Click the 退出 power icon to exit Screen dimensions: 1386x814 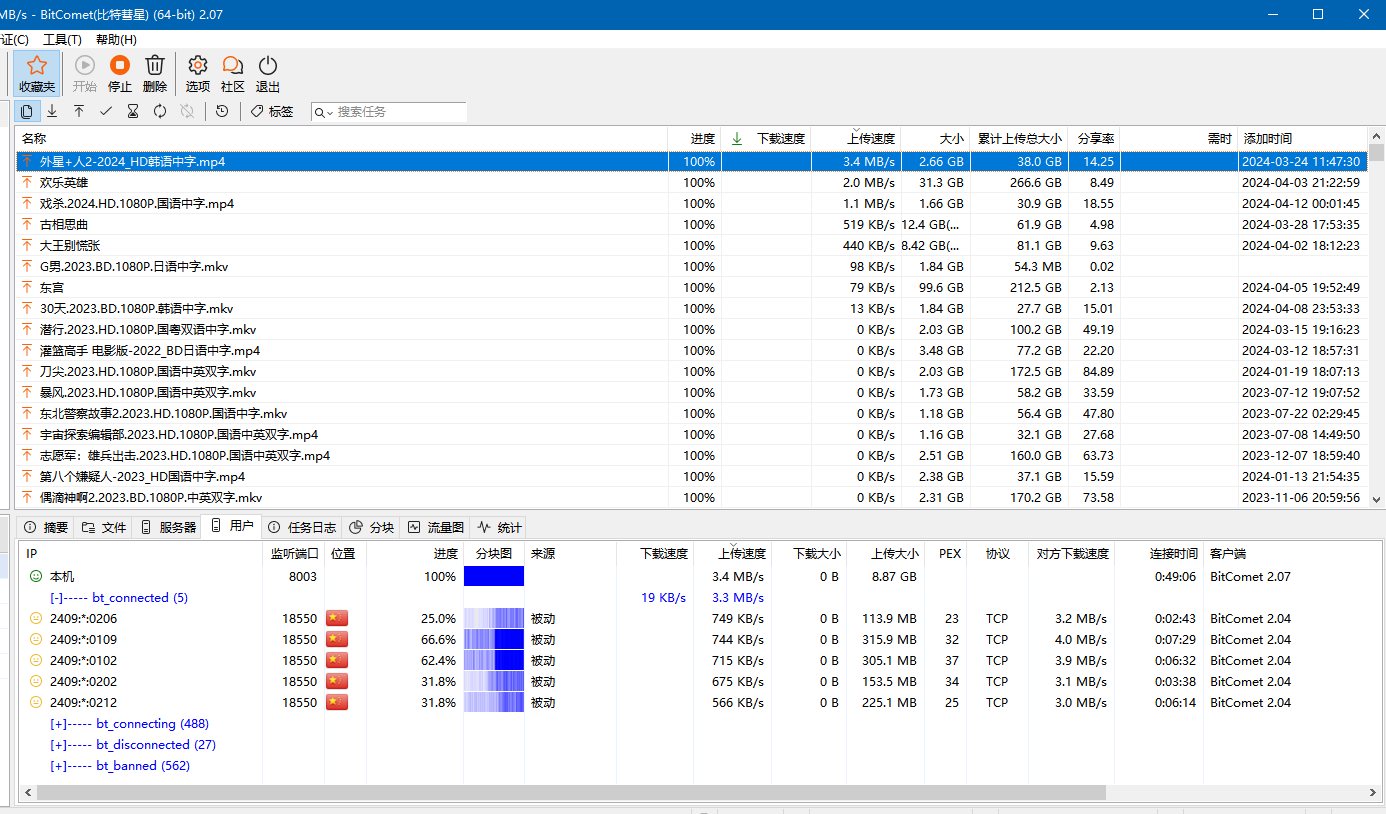(x=268, y=74)
